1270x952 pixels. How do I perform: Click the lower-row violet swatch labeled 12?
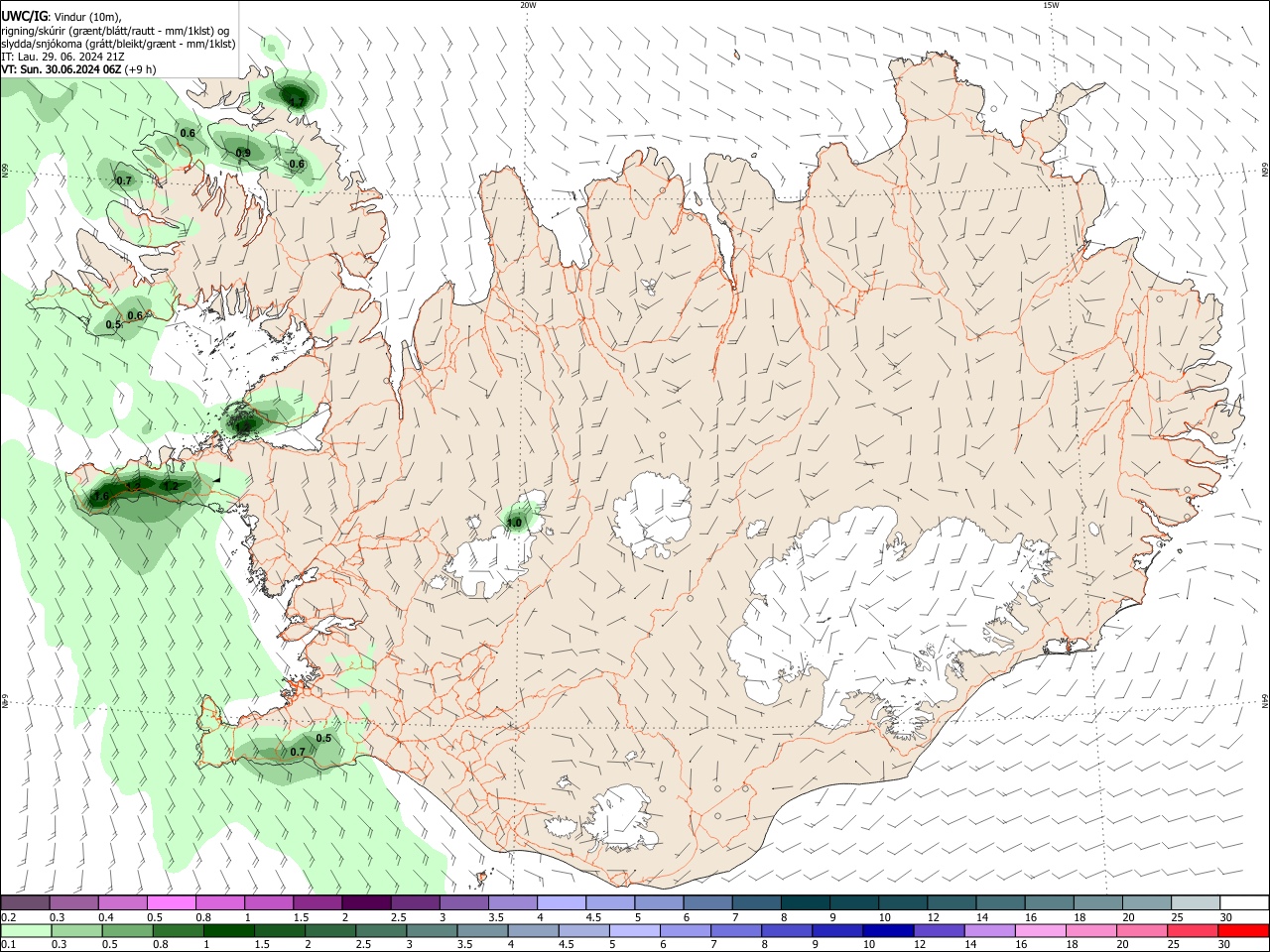tap(940, 931)
